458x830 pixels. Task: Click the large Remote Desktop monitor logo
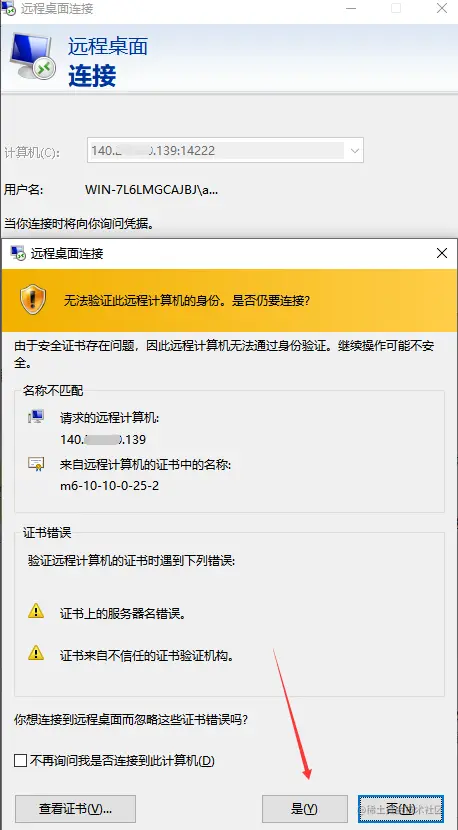point(34,56)
